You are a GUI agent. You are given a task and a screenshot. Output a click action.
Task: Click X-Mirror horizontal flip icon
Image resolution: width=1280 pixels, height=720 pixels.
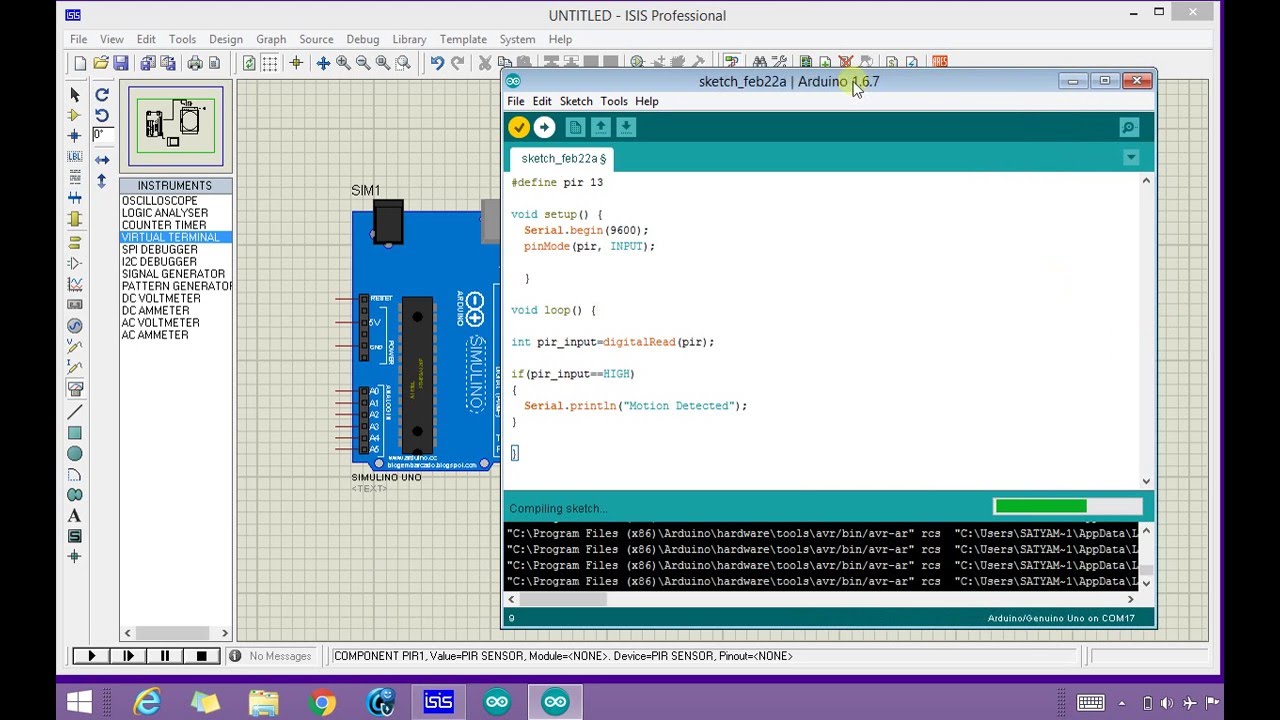(x=102, y=160)
